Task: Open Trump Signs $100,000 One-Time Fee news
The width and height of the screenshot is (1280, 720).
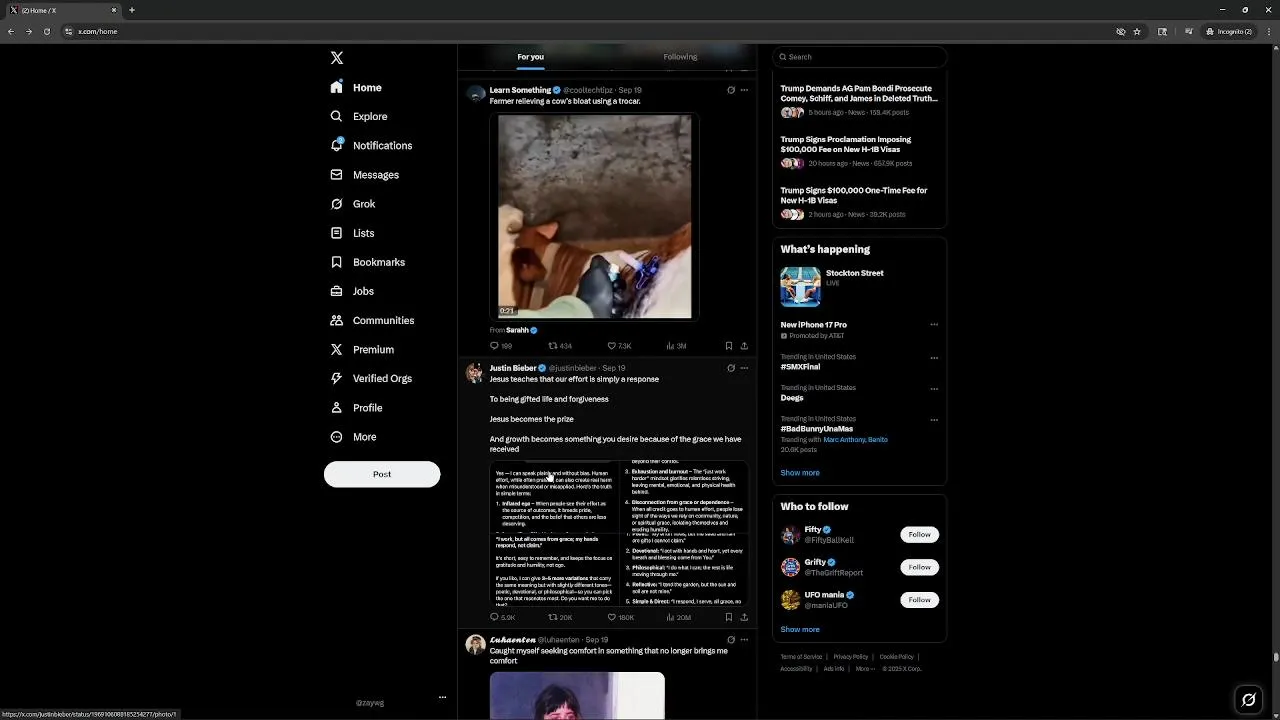Action: point(854,196)
